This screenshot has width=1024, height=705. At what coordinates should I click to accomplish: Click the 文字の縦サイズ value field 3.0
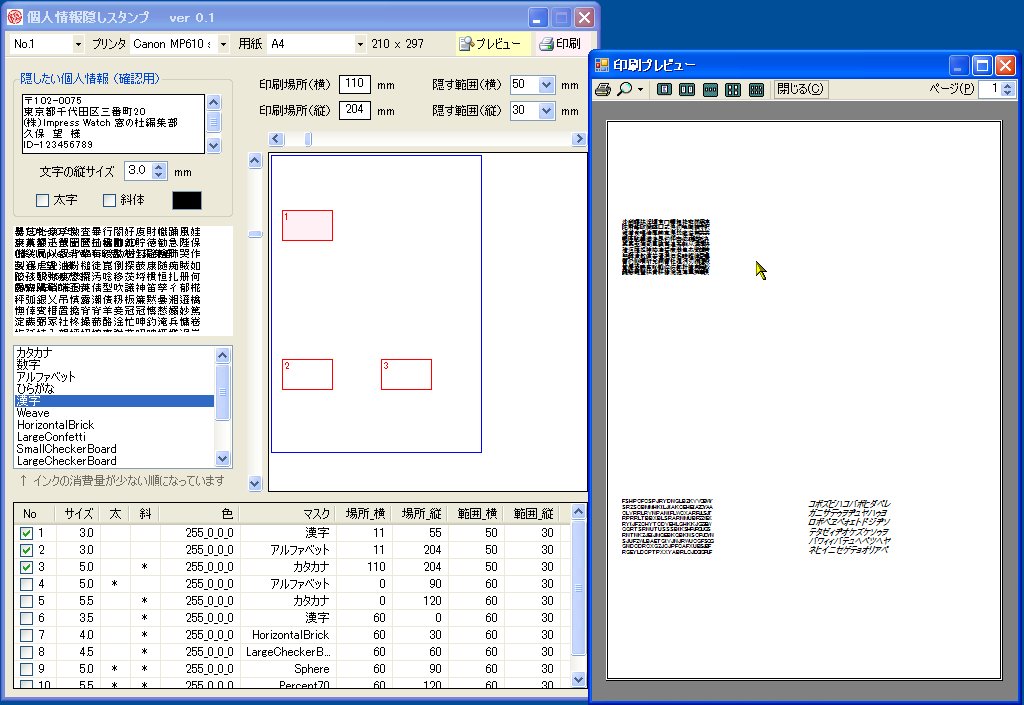[x=138, y=170]
